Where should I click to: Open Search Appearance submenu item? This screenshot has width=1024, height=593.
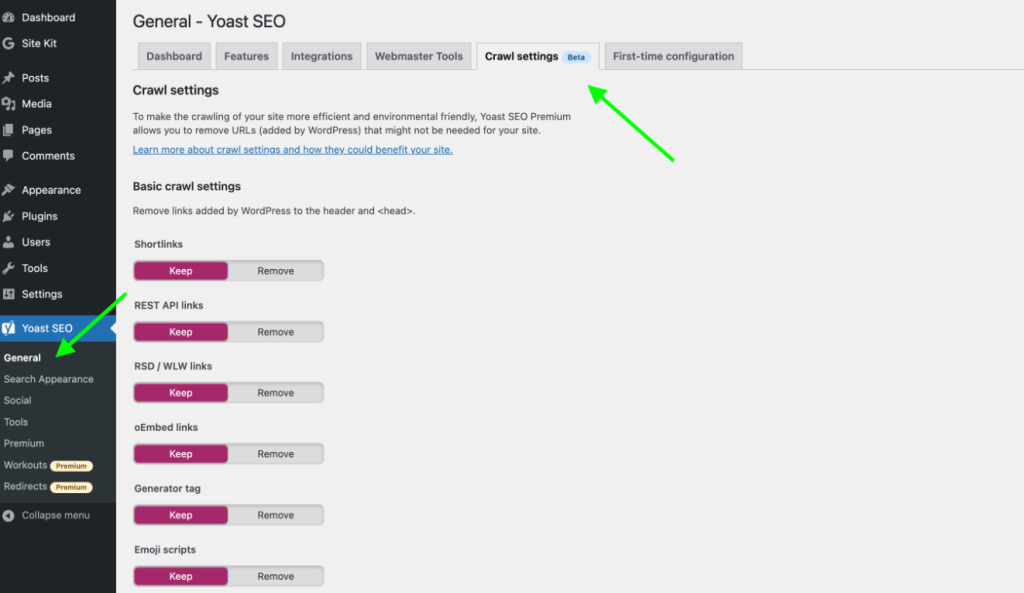(x=48, y=379)
